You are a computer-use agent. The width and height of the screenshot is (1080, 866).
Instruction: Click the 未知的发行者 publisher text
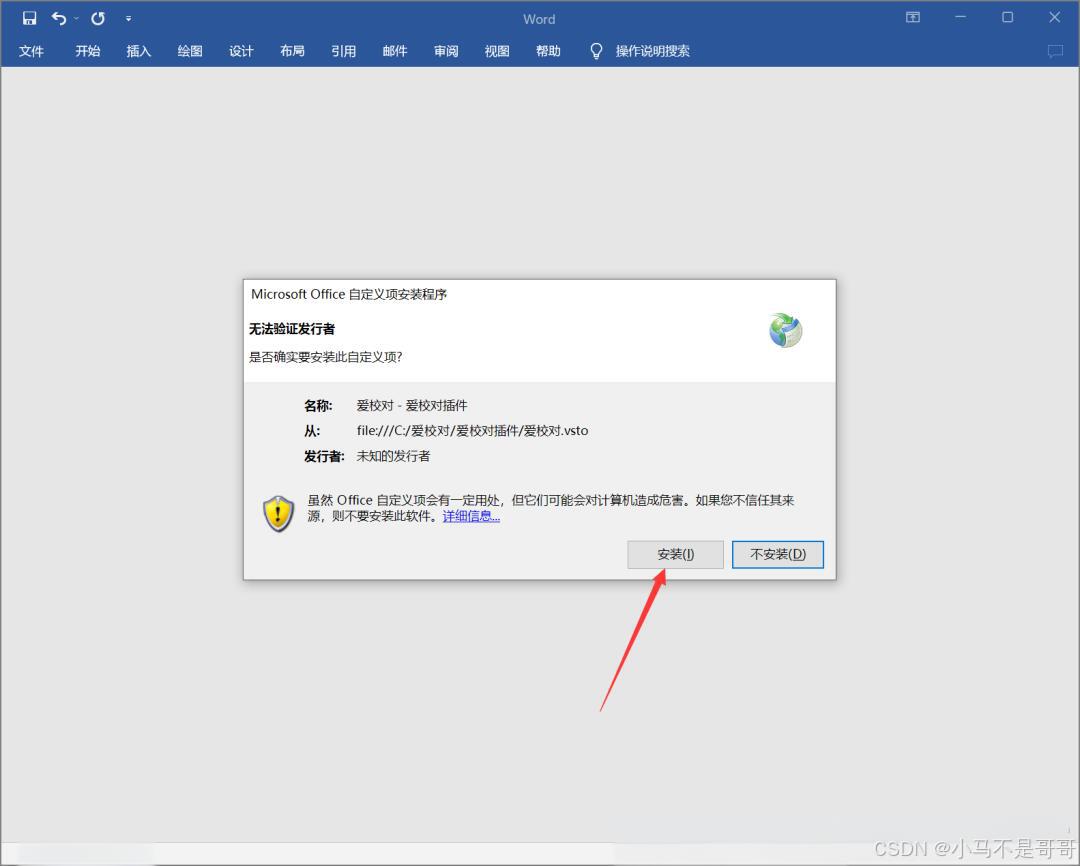(x=393, y=456)
